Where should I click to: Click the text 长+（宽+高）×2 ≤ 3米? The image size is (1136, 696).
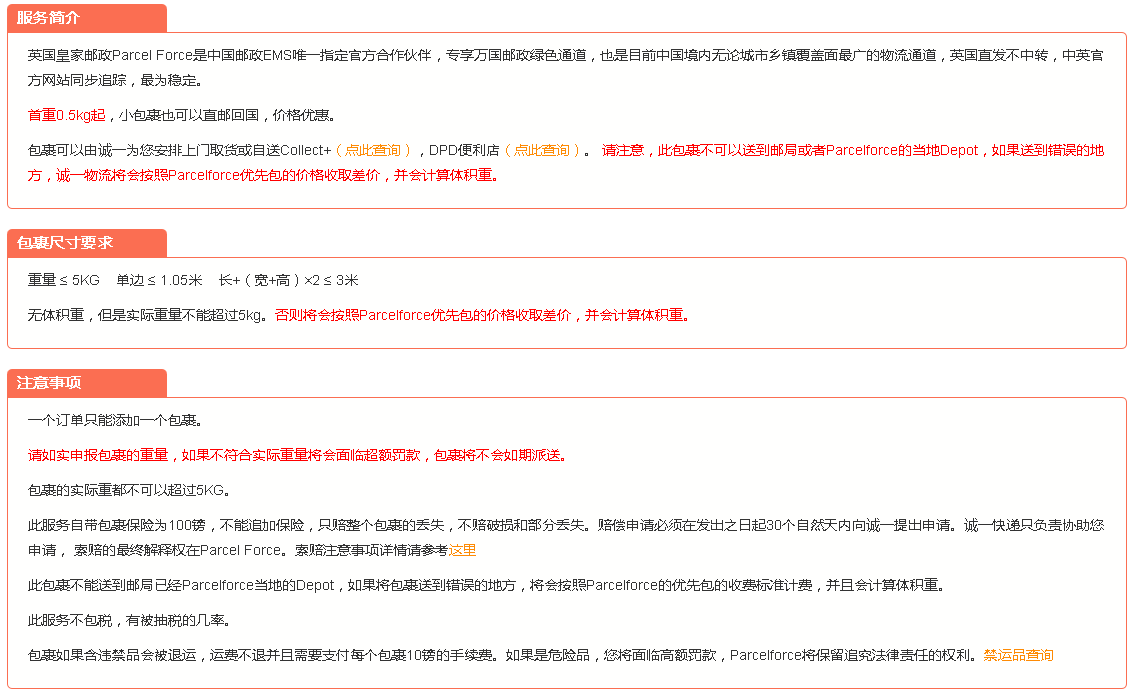[288, 280]
